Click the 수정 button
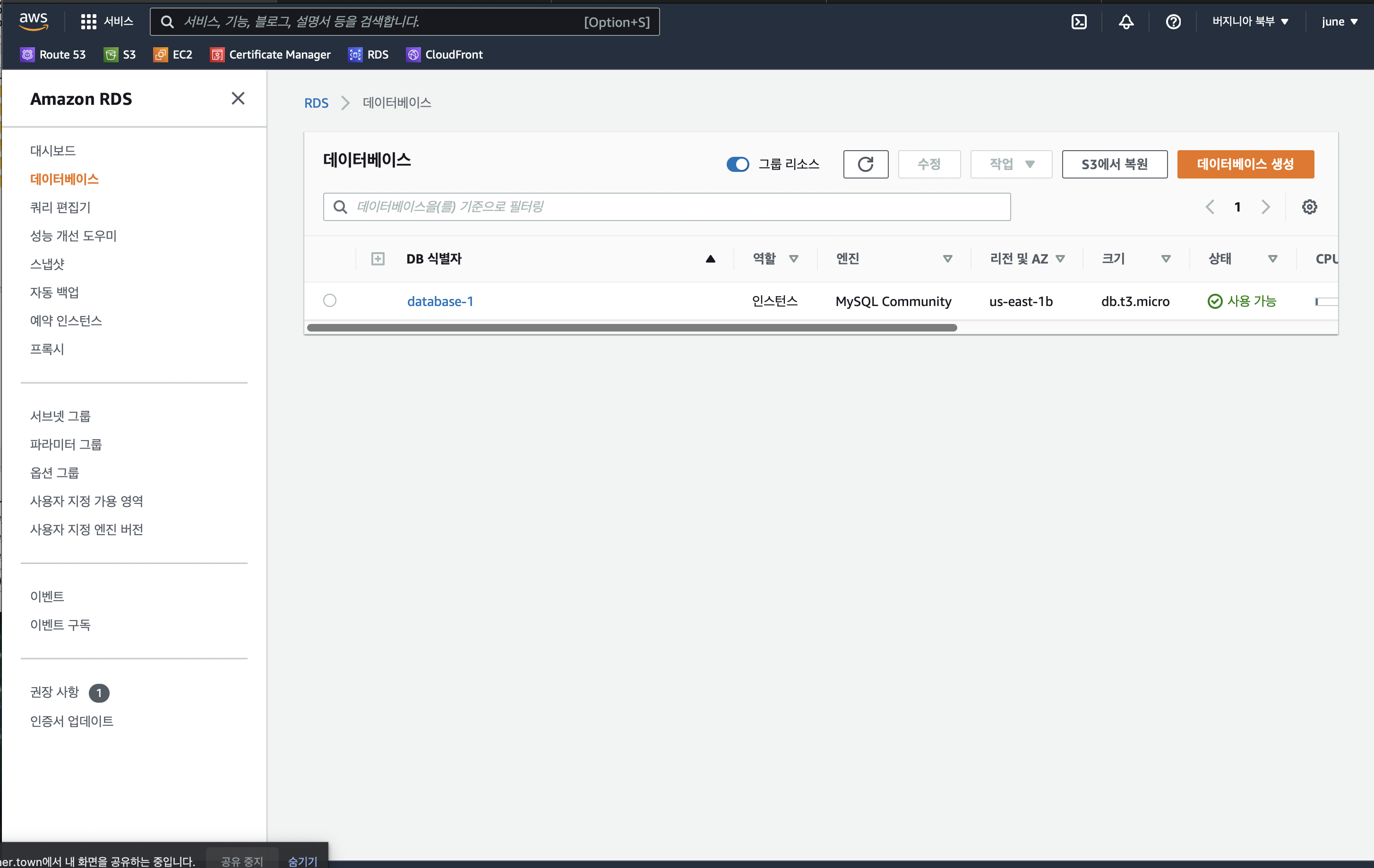Screen dimensions: 1374x868 [929, 164]
